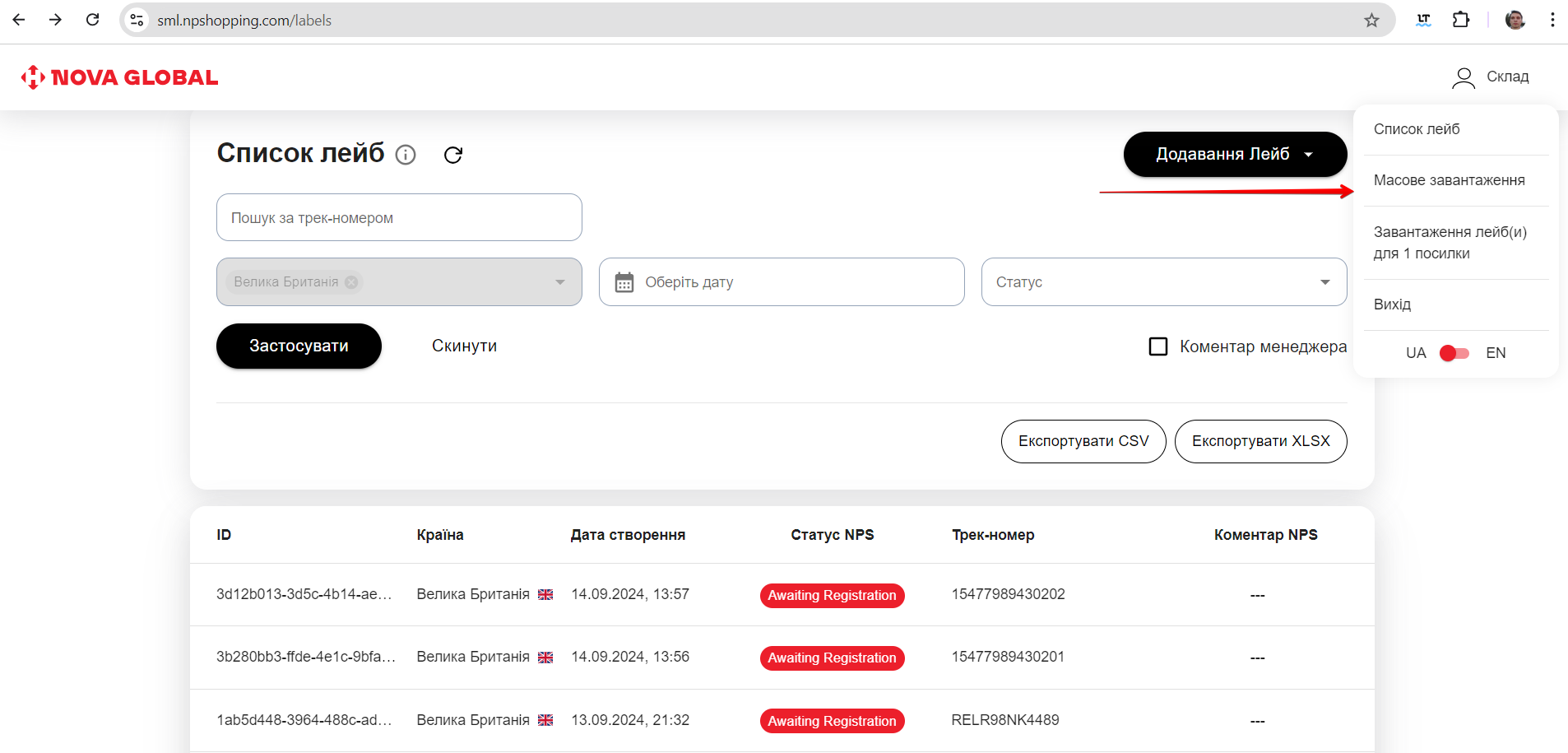1568x753 pixels.
Task: Click date 14.09.2024, 13:56
Action: click(x=630, y=657)
